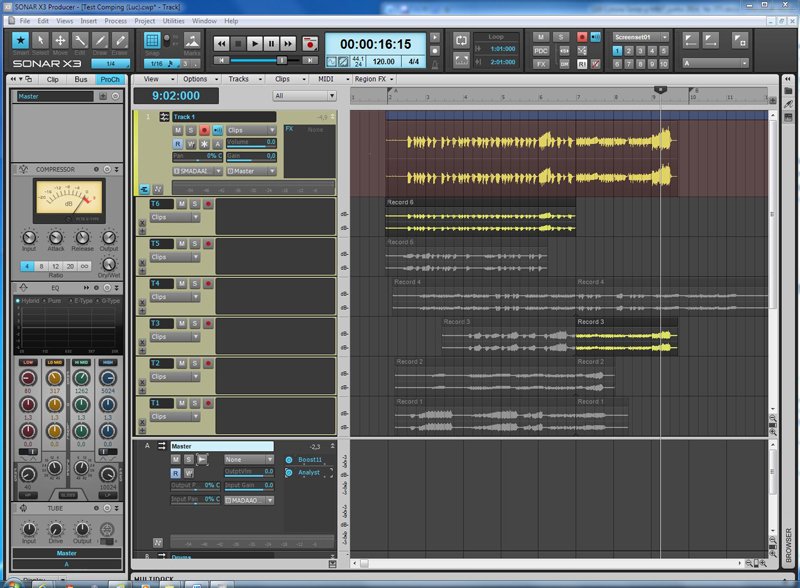Jump to project end

[x=310, y=60]
